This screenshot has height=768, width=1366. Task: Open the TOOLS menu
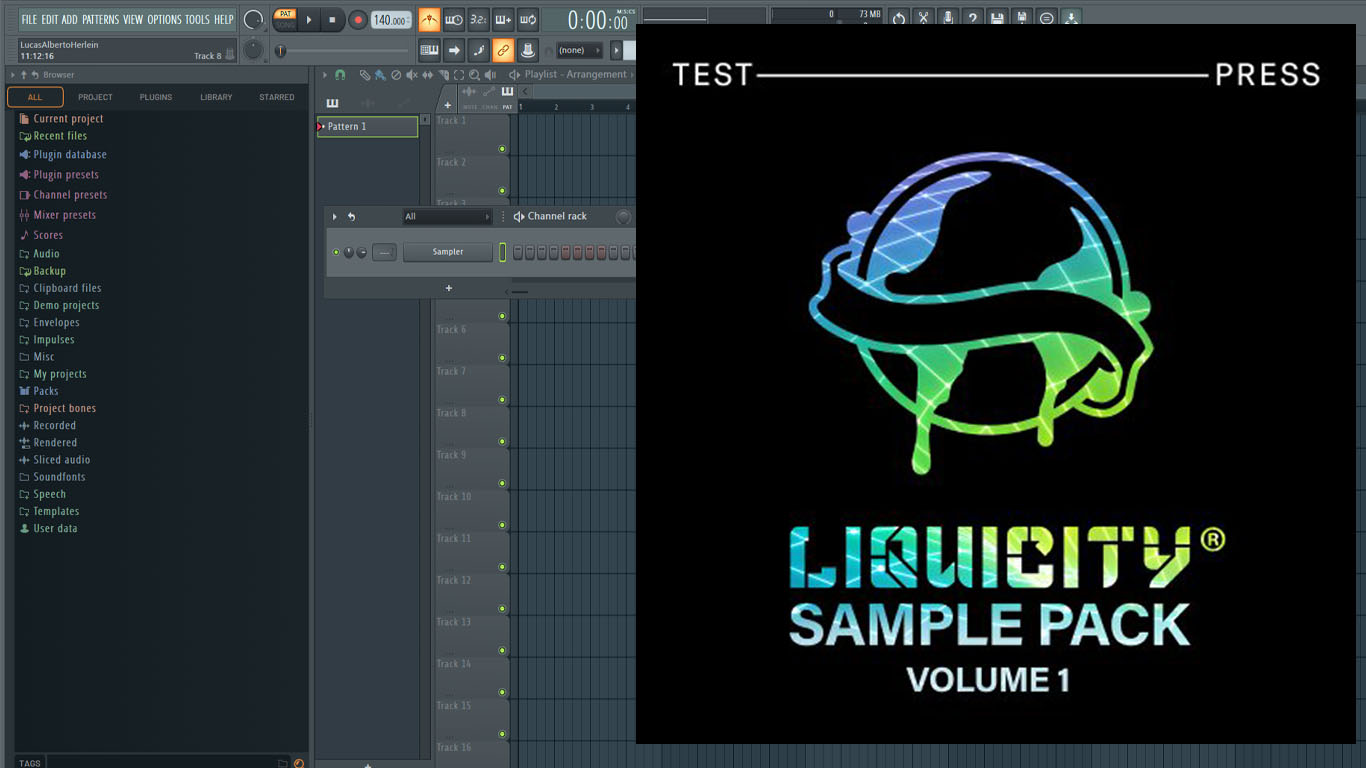click(197, 19)
